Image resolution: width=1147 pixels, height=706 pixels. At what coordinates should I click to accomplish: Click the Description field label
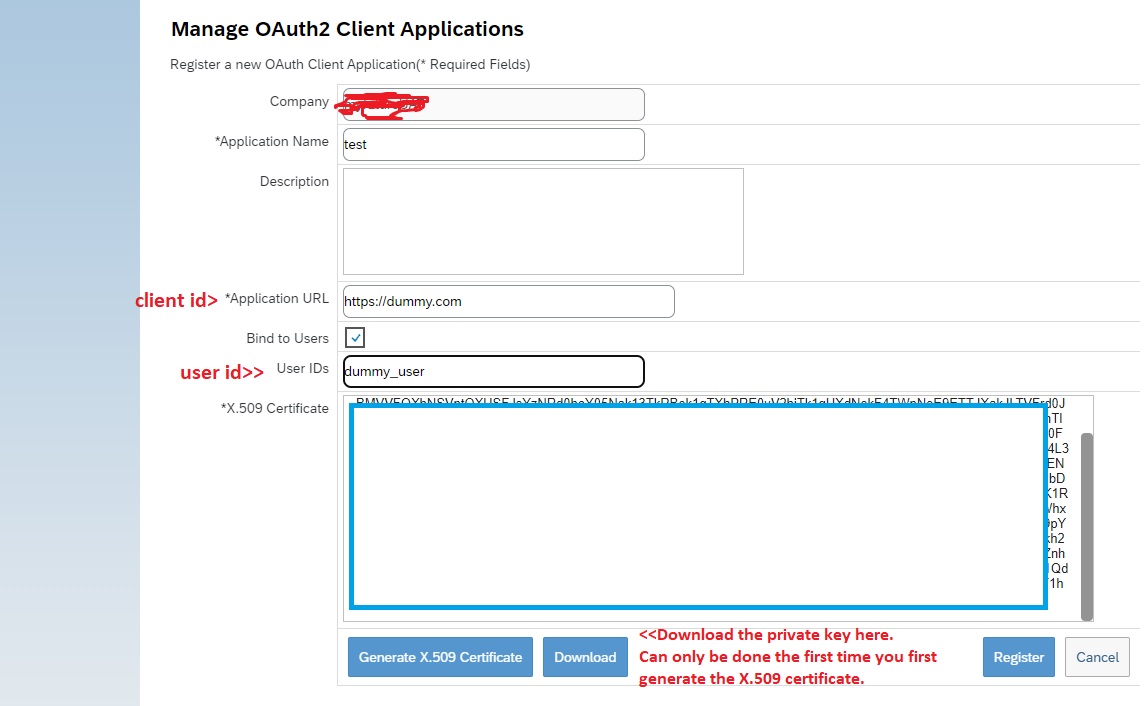tap(294, 182)
